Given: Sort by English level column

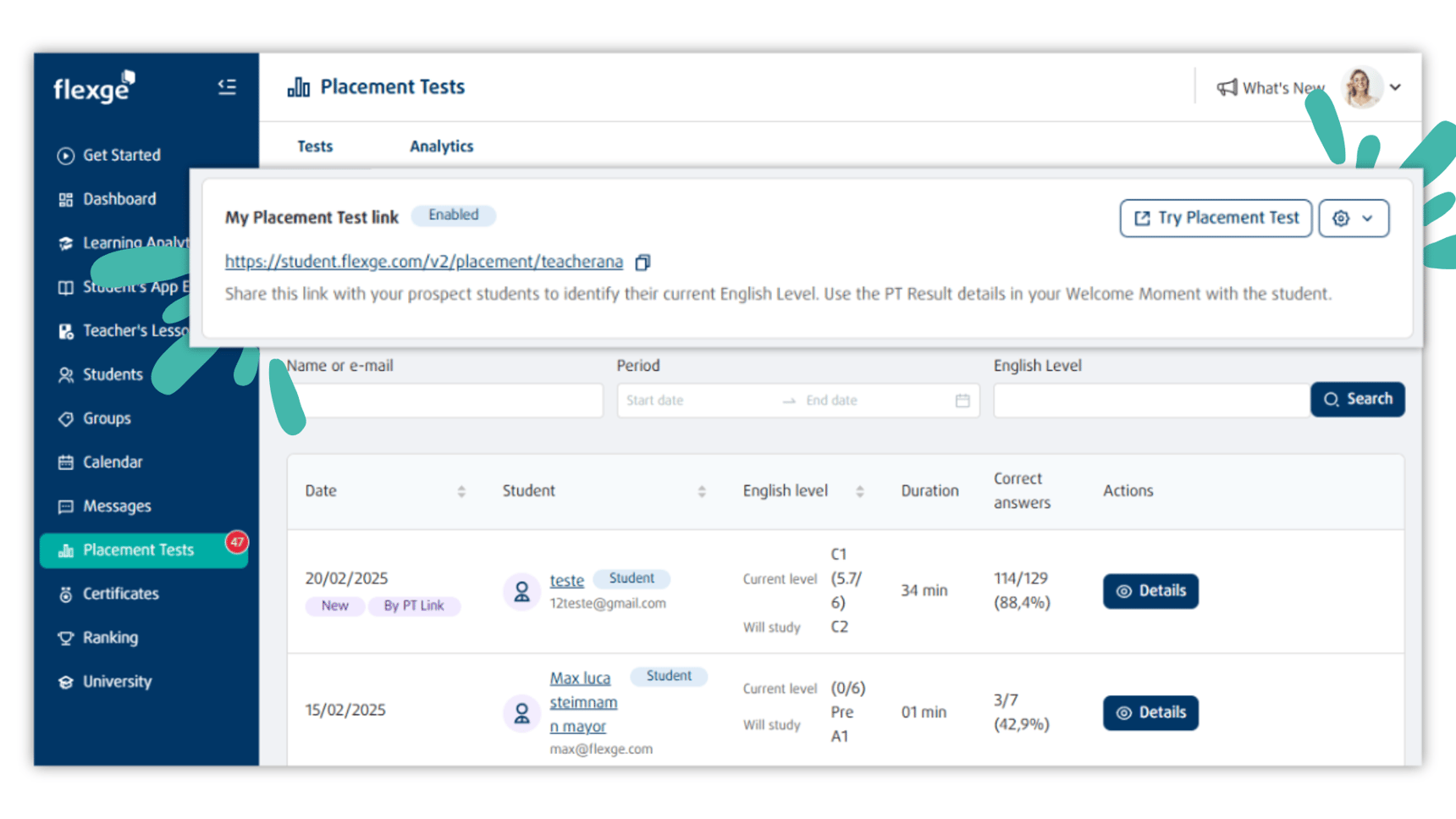Looking at the screenshot, I should [x=860, y=491].
